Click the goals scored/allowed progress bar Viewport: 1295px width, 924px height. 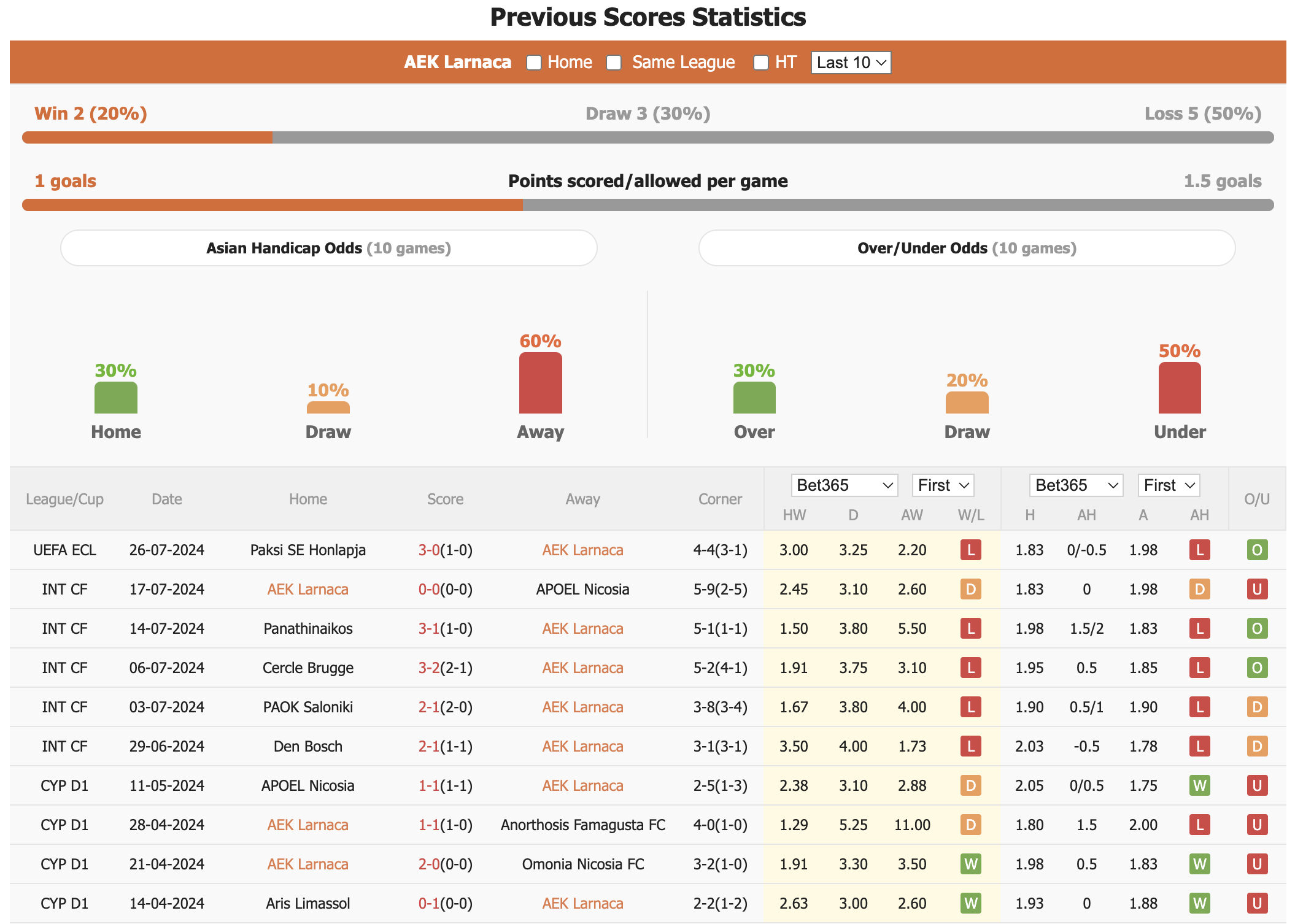(648, 205)
